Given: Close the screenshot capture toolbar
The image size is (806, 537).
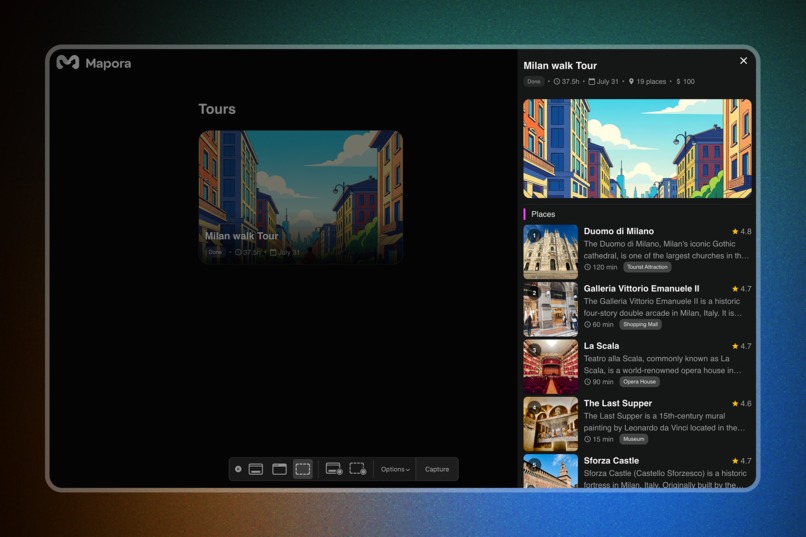Looking at the screenshot, I should point(238,469).
